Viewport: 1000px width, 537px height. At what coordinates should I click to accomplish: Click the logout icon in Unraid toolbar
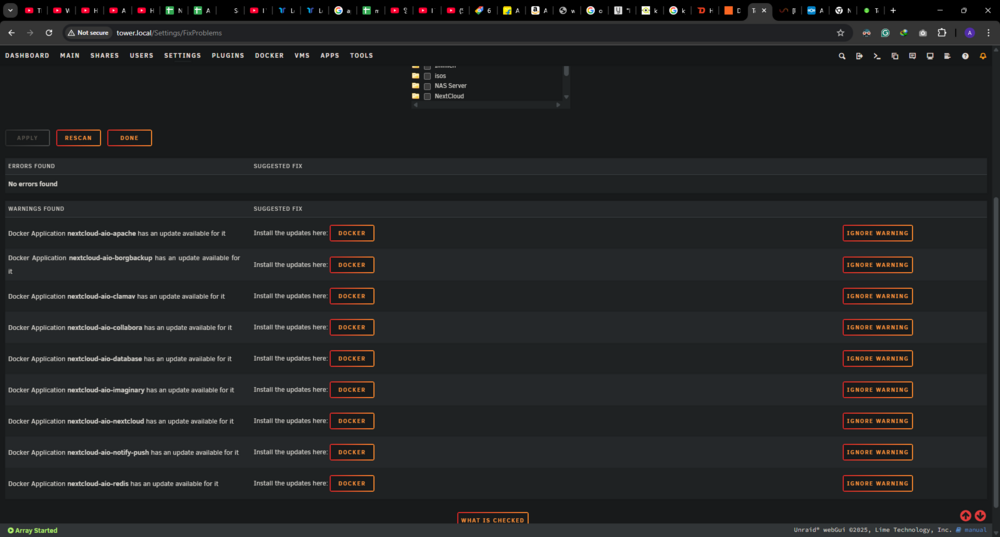(859, 56)
